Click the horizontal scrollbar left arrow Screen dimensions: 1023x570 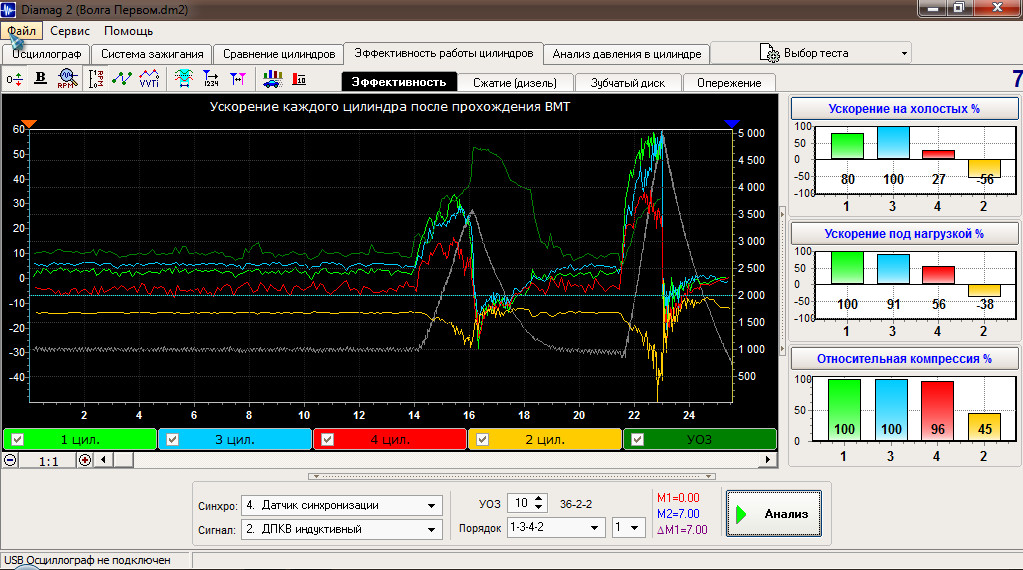coord(103,460)
